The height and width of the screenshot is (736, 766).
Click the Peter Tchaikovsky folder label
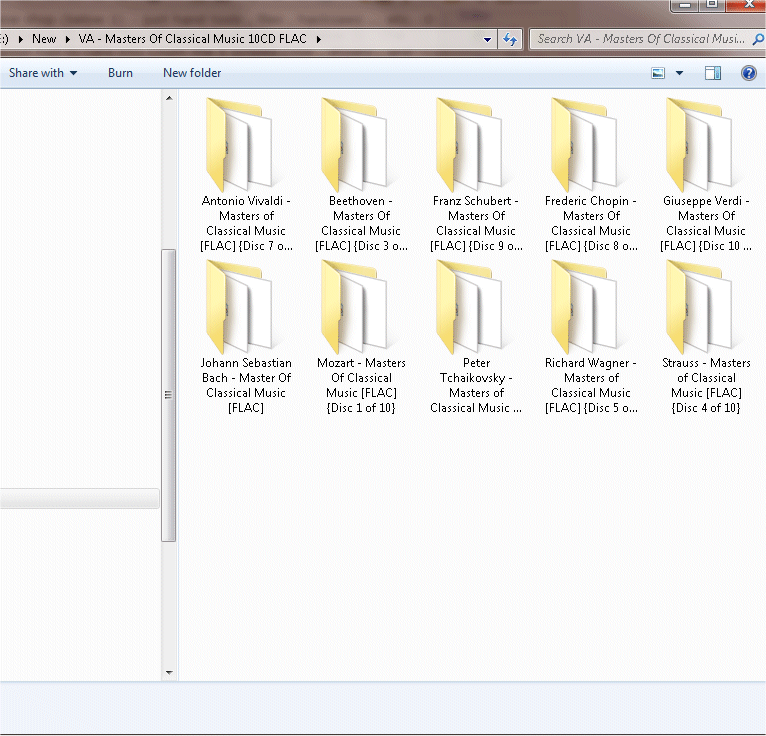coord(476,385)
